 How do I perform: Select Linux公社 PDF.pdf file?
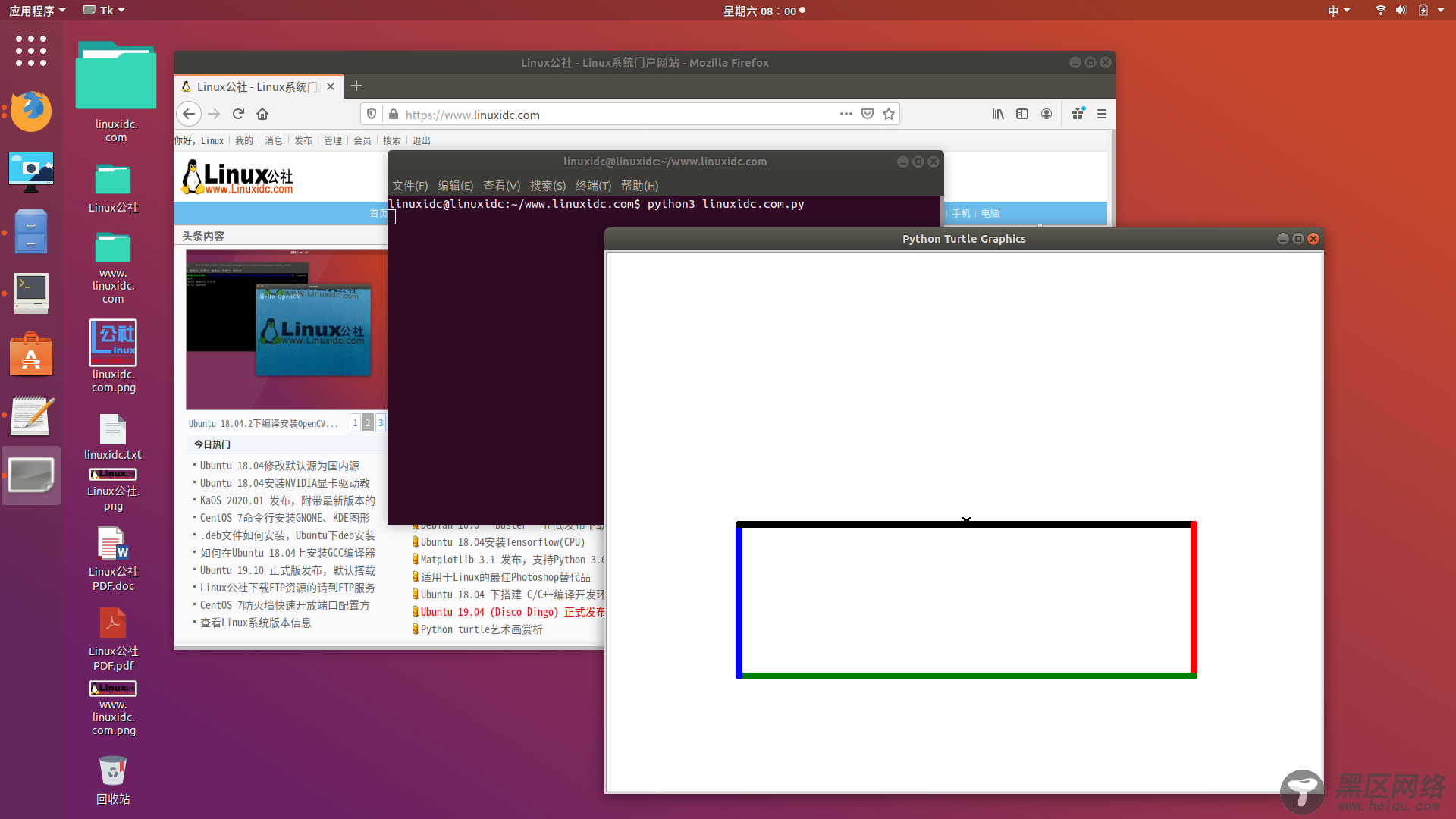(113, 639)
